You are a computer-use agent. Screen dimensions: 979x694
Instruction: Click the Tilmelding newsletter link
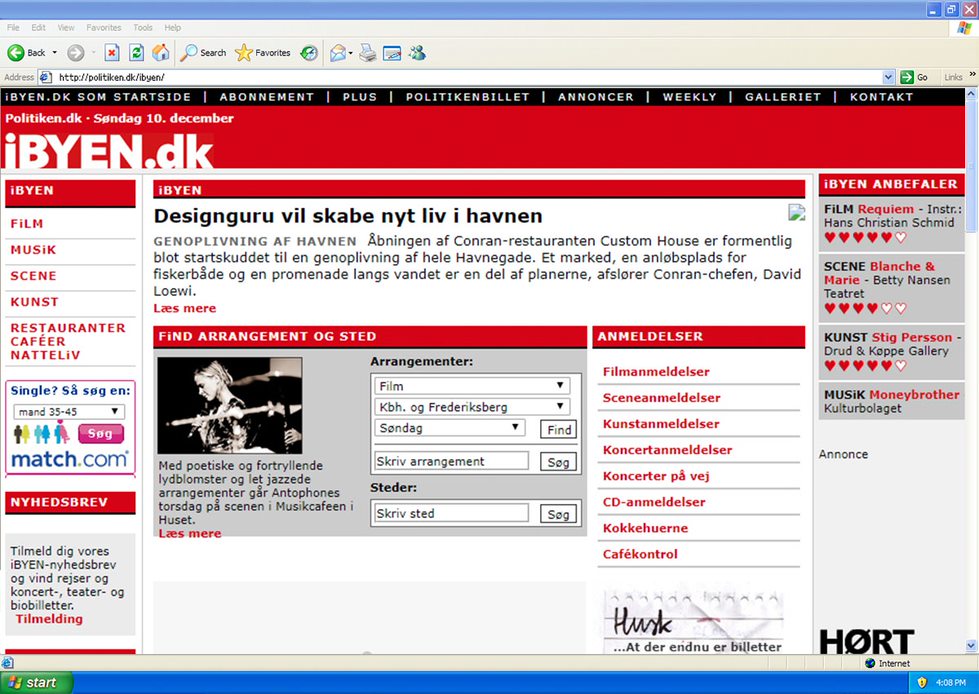click(49, 619)
